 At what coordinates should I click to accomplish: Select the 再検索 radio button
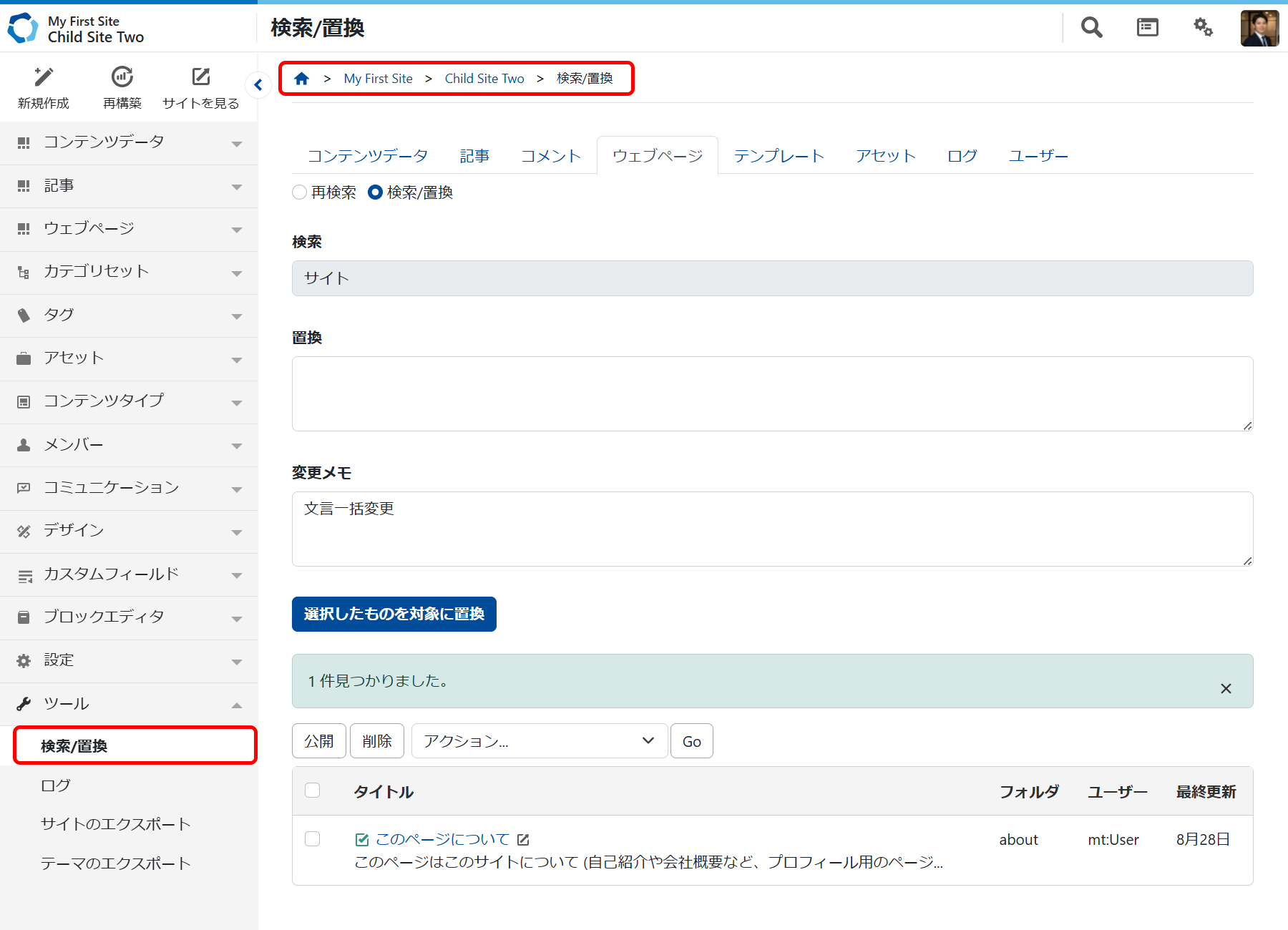pos(300,192)
